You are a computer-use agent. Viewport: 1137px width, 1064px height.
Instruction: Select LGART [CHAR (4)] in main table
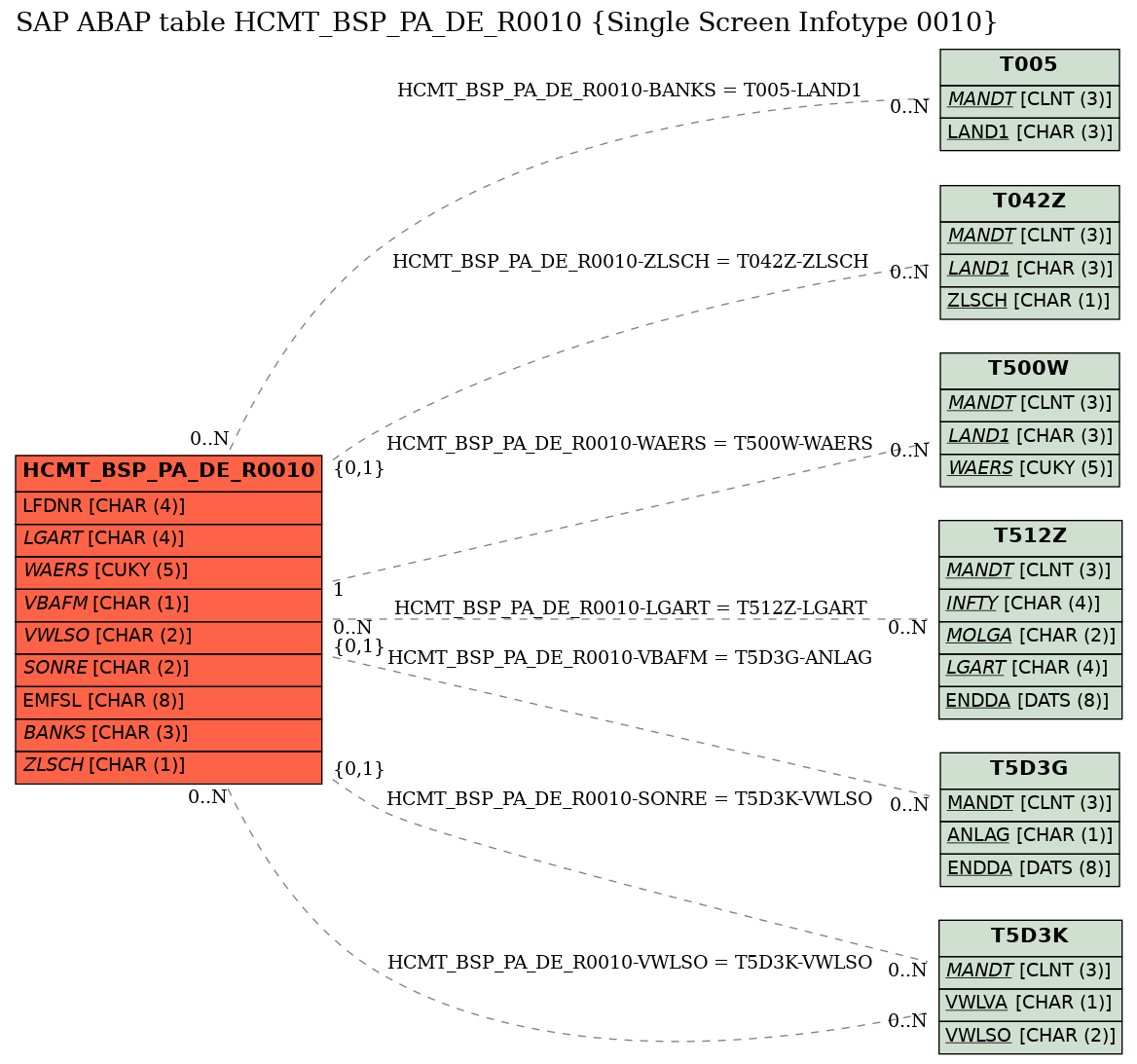click(x=168, y=539)
